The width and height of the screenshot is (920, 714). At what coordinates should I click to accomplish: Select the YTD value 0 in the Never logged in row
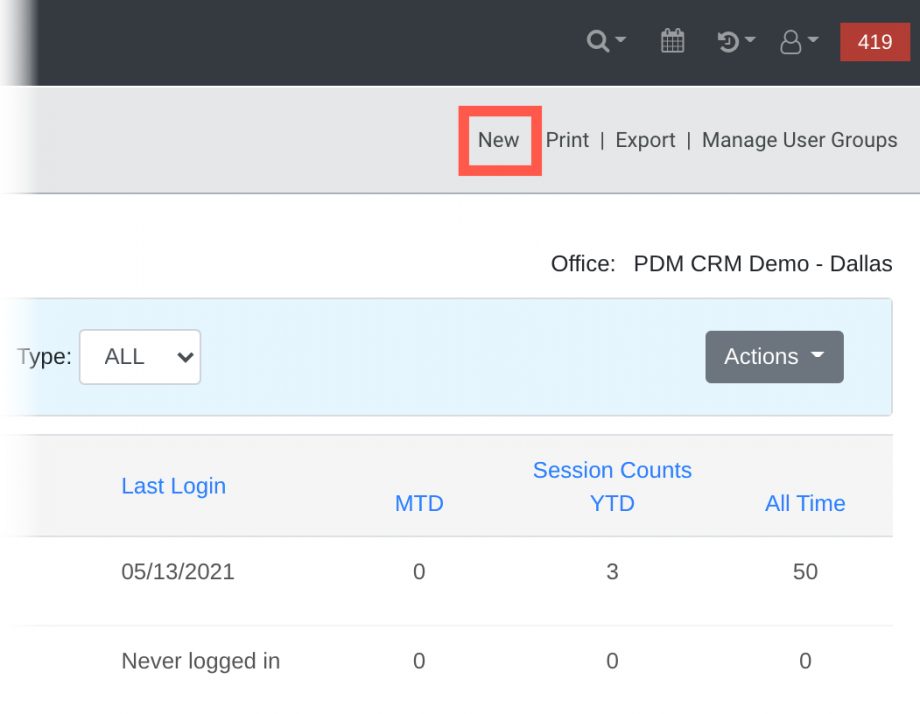[x=612, y=661]
